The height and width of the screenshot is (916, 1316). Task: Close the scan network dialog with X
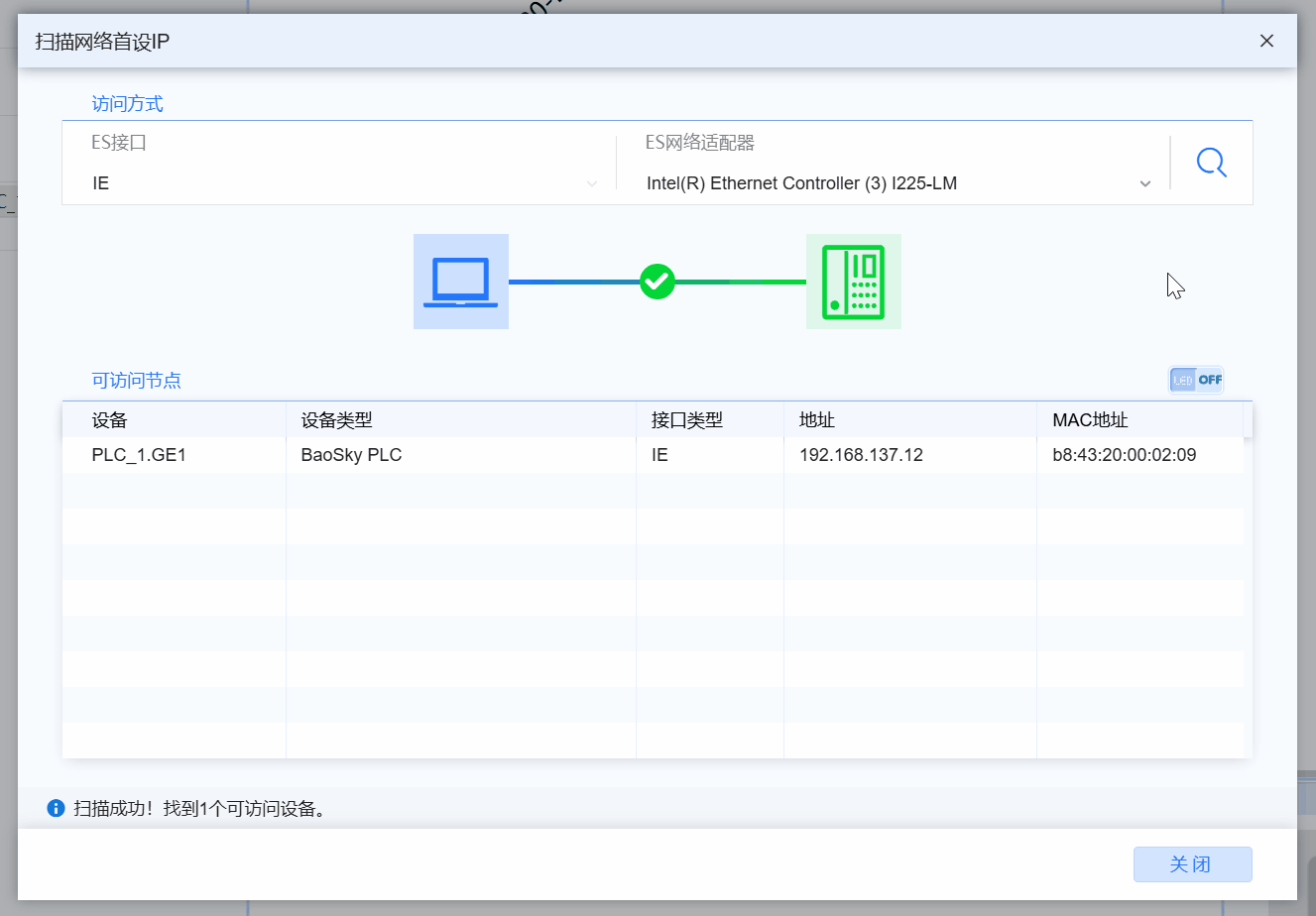click(x=1266, y=41)
